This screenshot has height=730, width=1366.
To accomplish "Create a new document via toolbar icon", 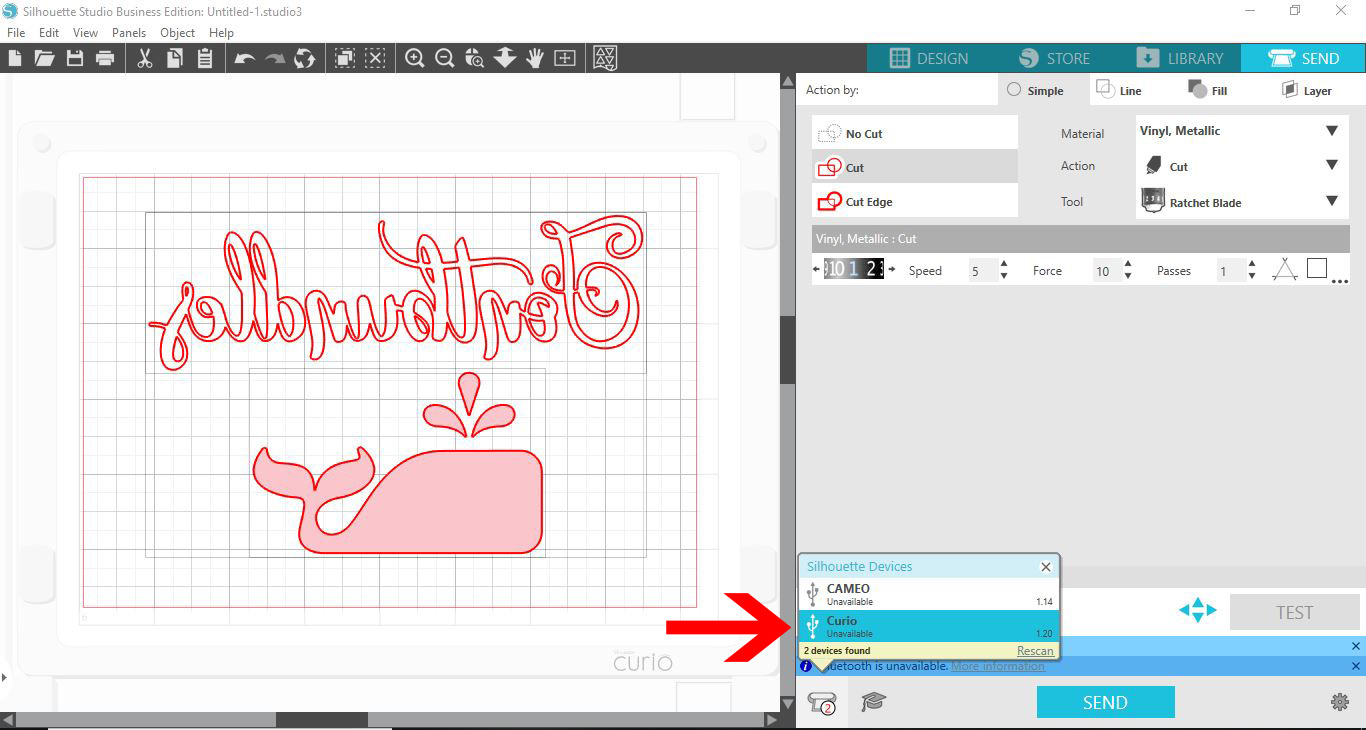I will 15,58.
